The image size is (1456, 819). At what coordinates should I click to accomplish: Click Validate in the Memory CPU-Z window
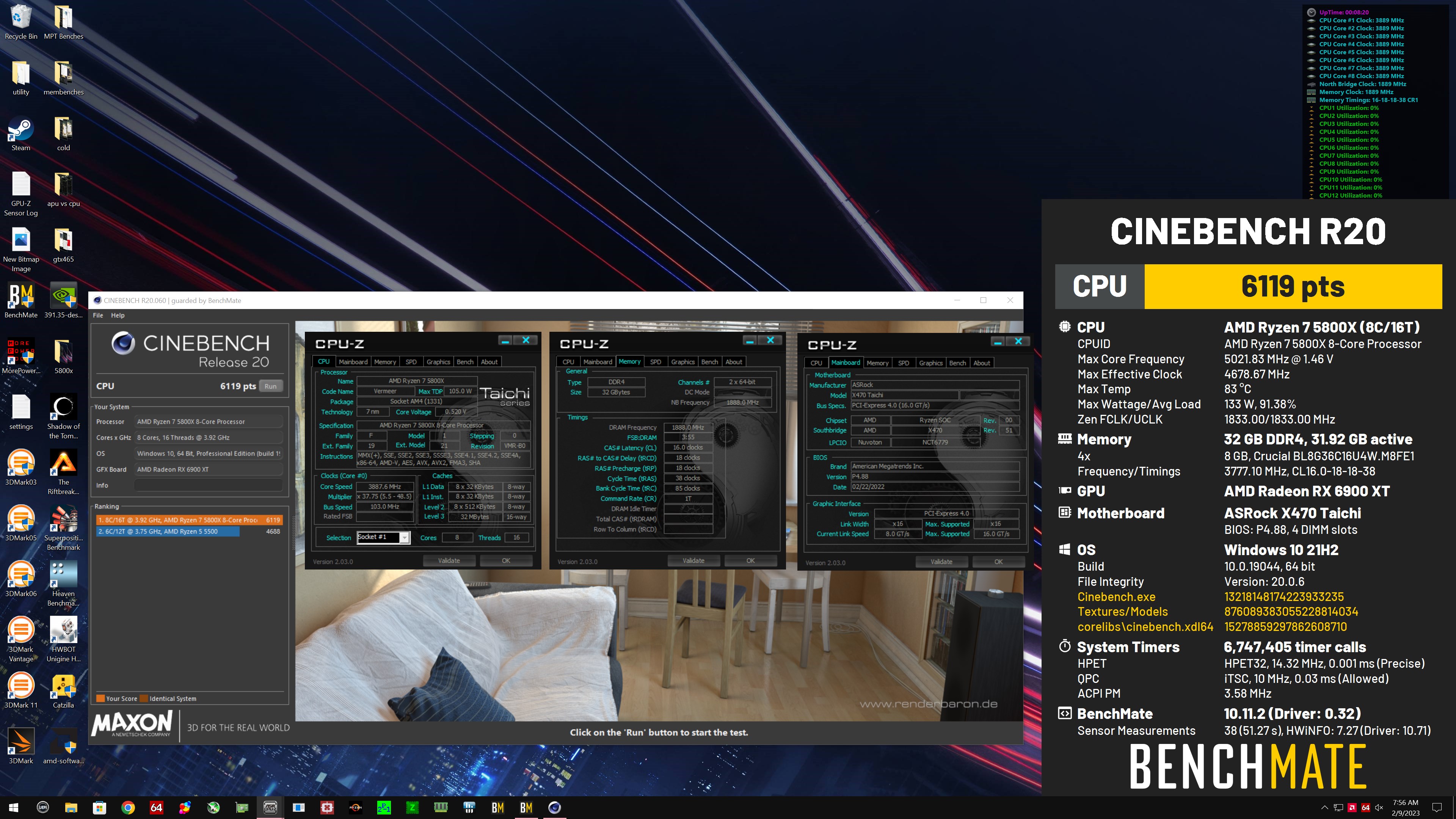(x=693, y=561)
